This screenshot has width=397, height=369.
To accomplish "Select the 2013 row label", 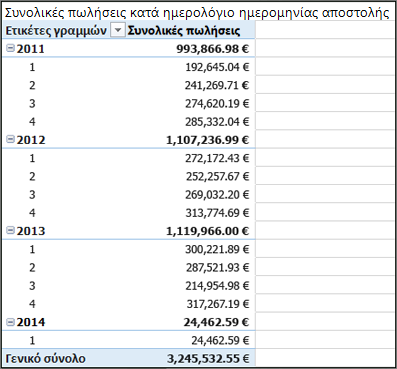I will tap(31, 231).
